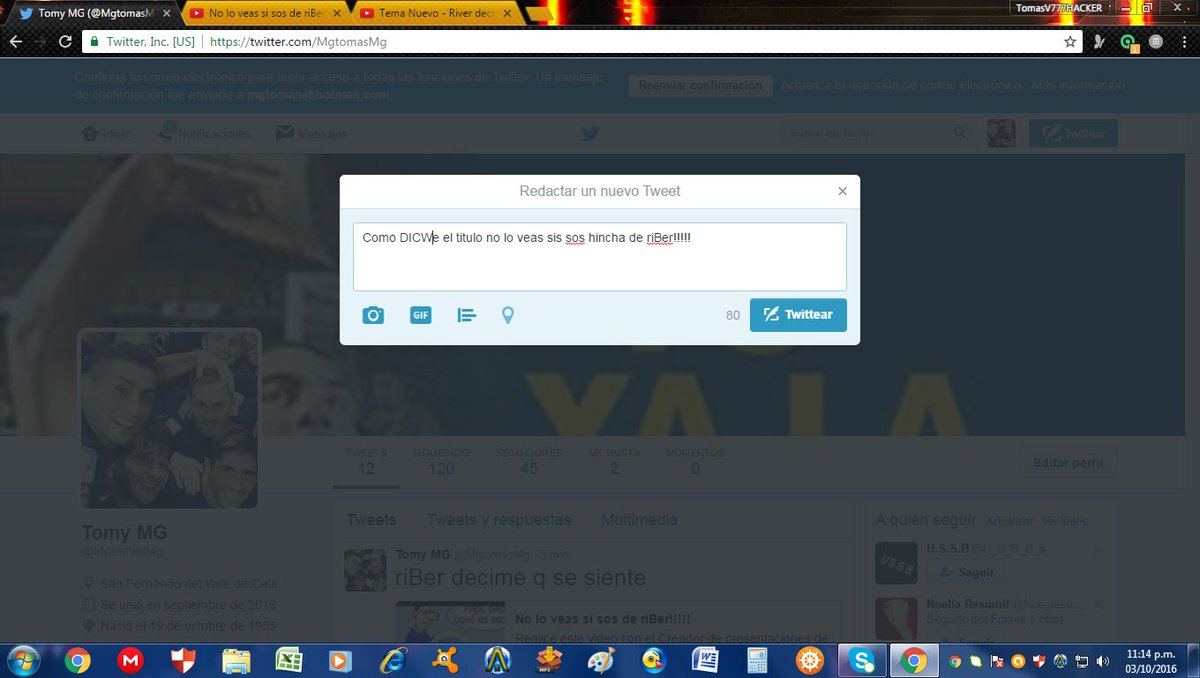Go back with the browser back arrow
The height and width of the screenshot is (678, 1200).
coord(16,42)
